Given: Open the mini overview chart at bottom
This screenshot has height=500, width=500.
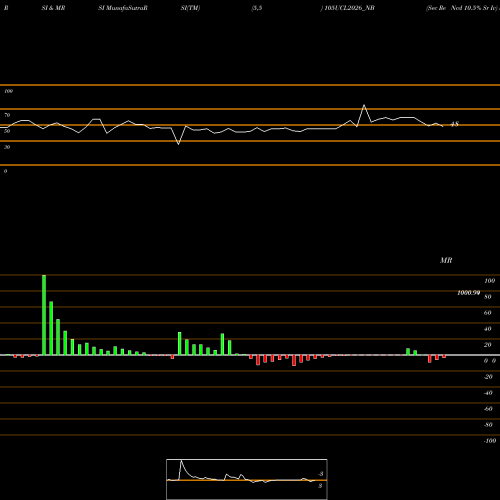Looking at the screenshot, I should (x=247, y=479).
